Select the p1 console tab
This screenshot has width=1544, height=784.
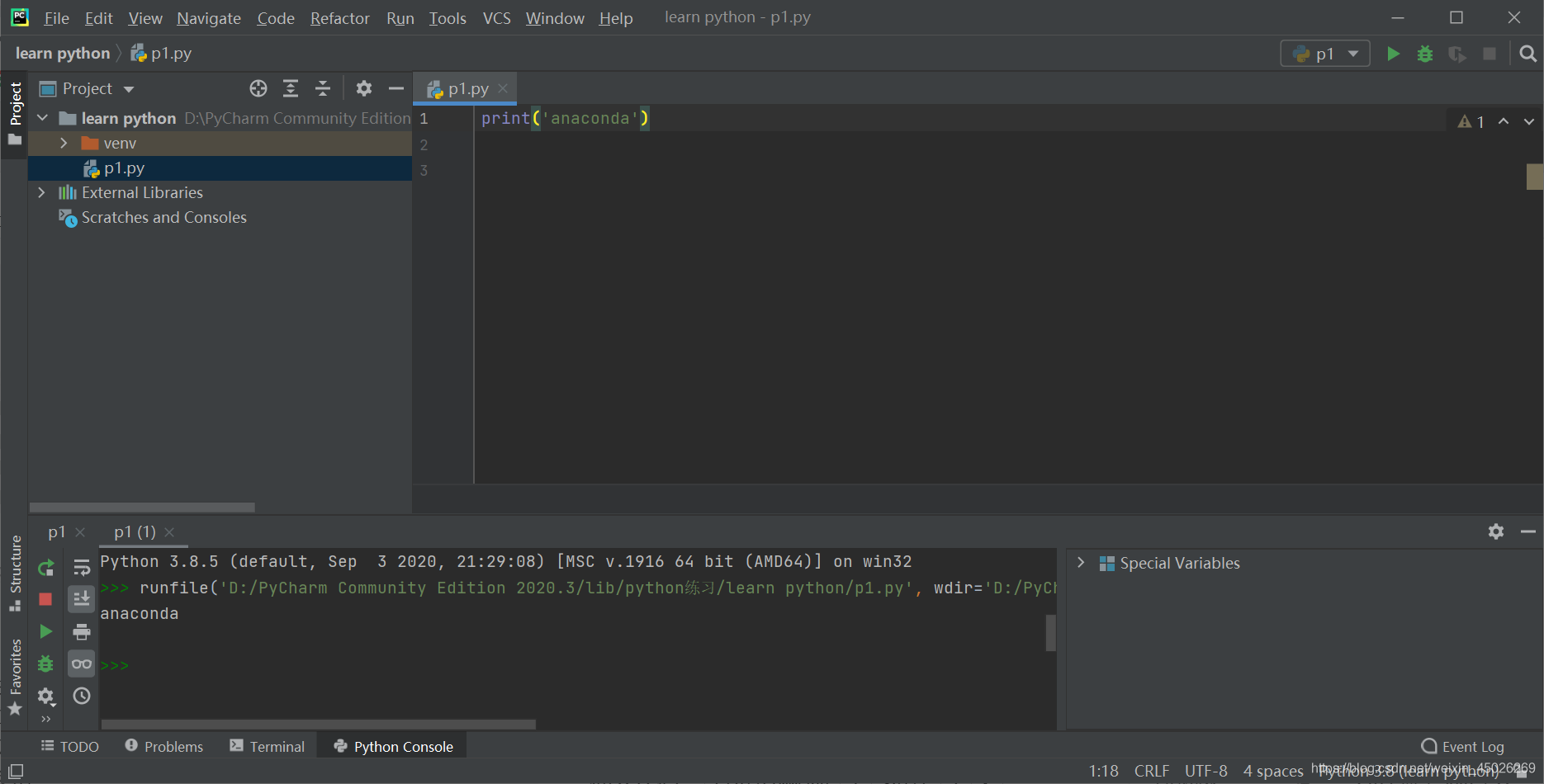click(56, 531)
